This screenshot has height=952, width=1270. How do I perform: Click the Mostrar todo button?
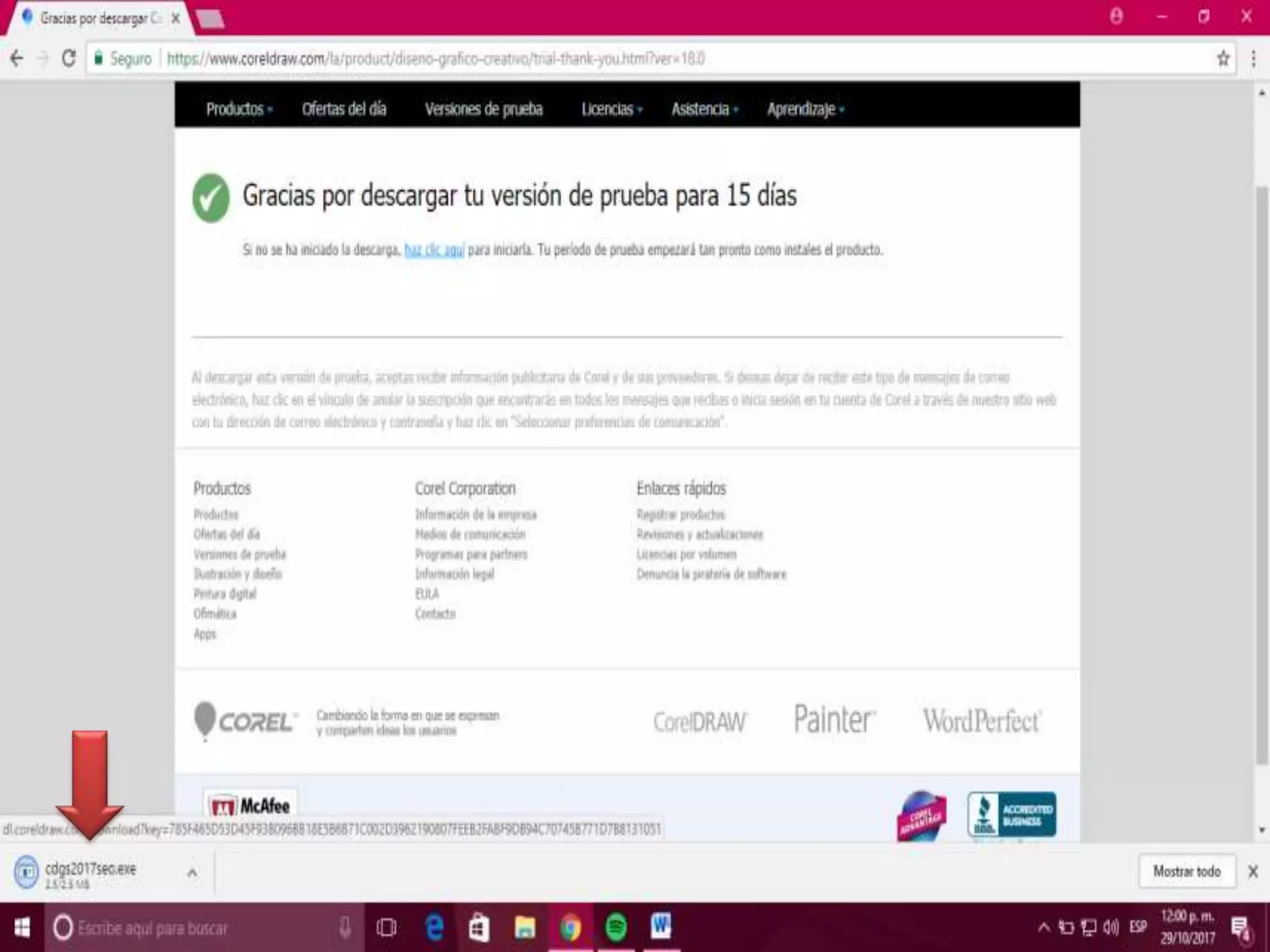tap(1186, 871)
